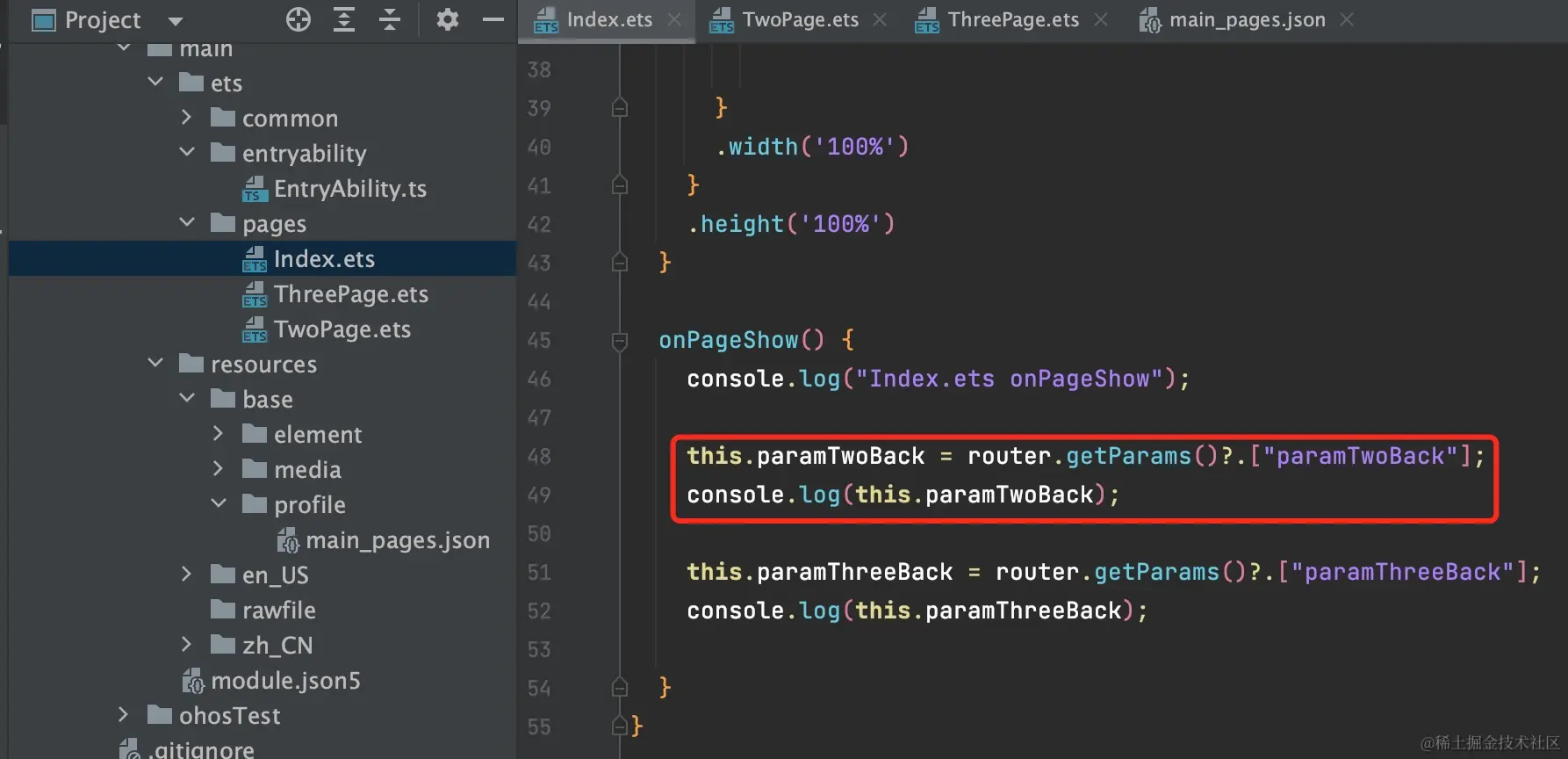The width and height of the screenshot is (1568, 759).
Task: Collapse the entryability folder
Action: (187, 152)
